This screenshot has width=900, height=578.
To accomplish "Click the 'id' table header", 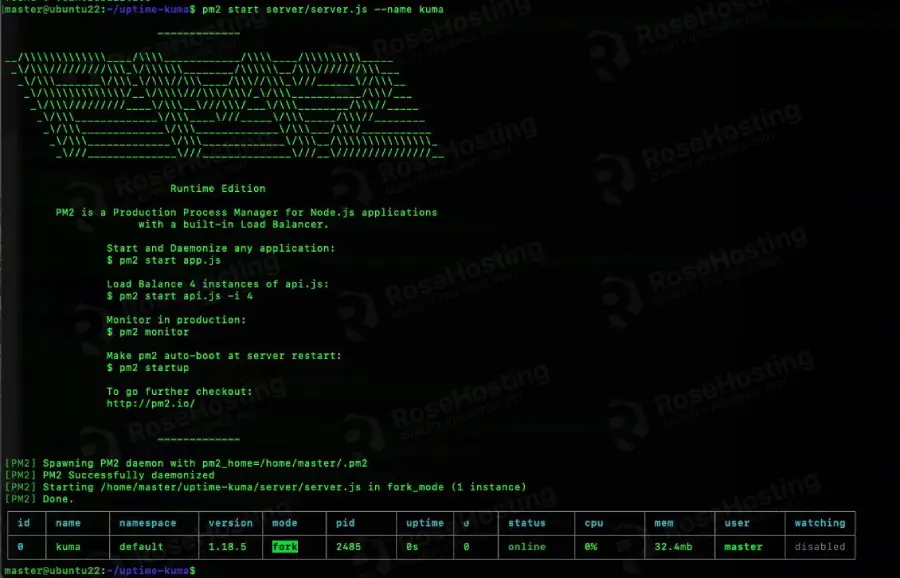I will [x=24, y=523].
